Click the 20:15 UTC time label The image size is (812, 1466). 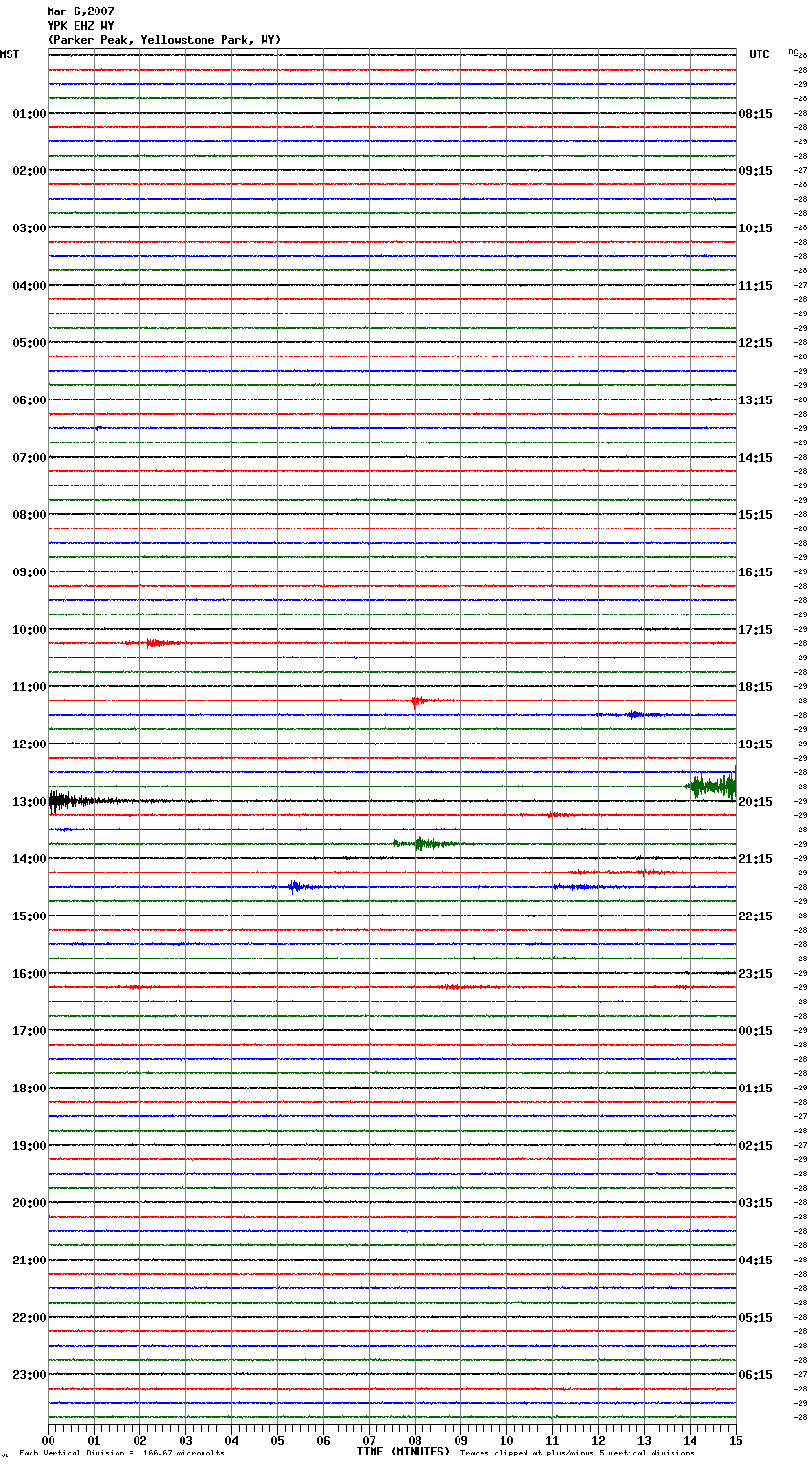point(756,802)
